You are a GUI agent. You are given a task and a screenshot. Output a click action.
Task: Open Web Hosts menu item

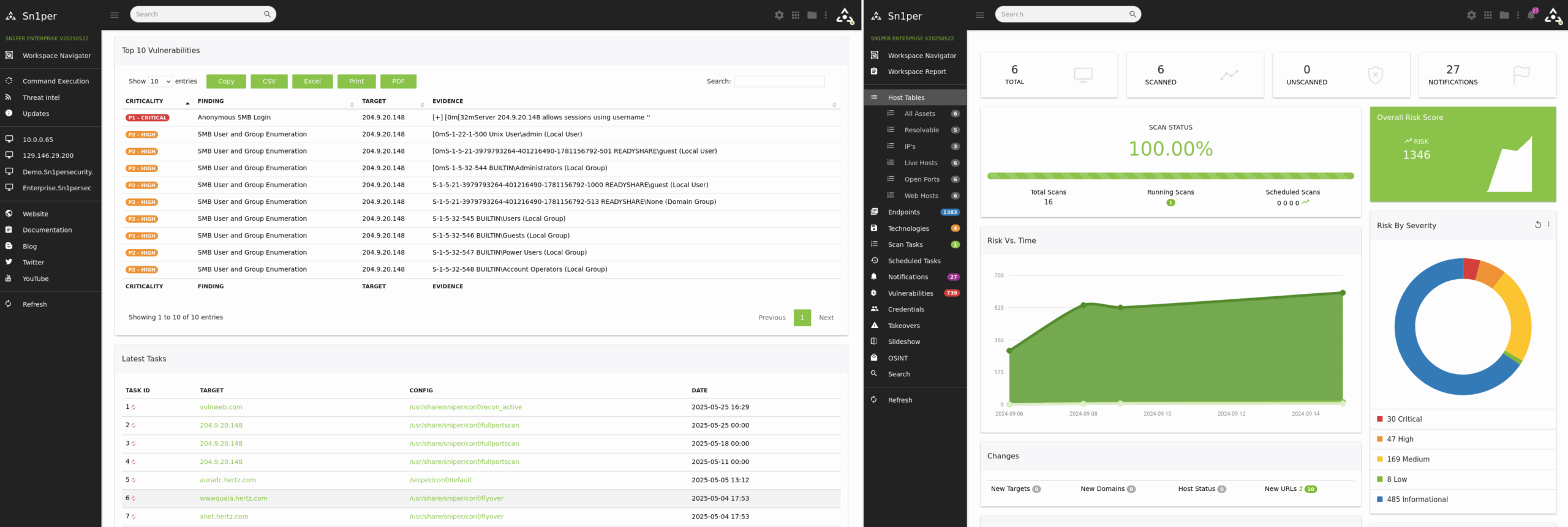pos(921,196)
